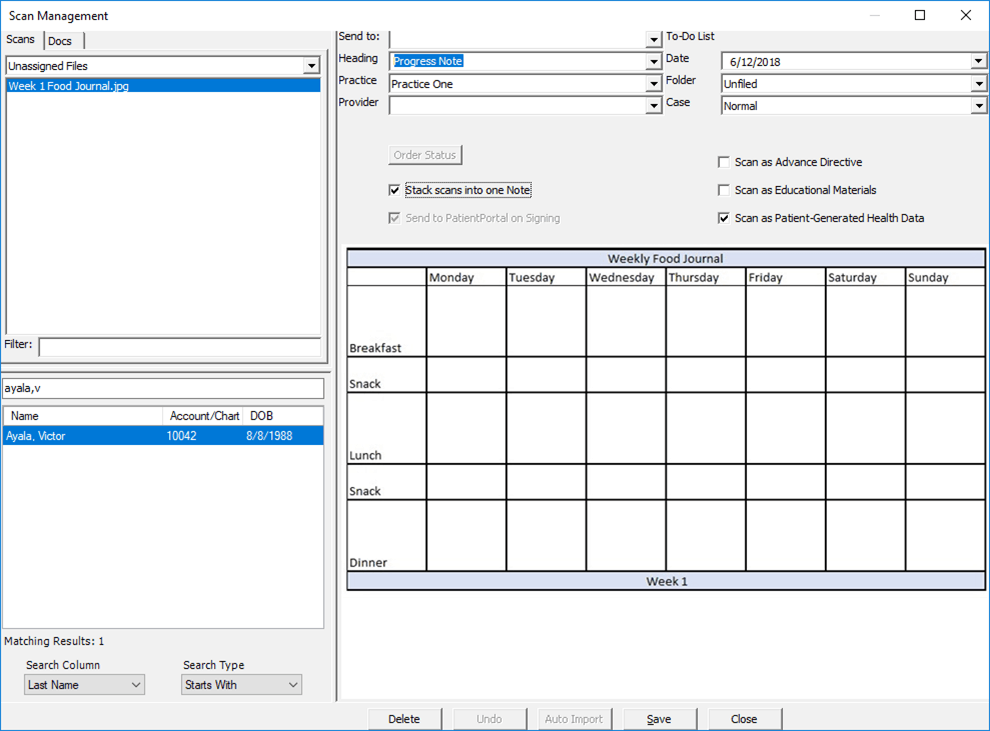Open the Case Normal dropdown
Screen dimensions: 990x731
978,105
